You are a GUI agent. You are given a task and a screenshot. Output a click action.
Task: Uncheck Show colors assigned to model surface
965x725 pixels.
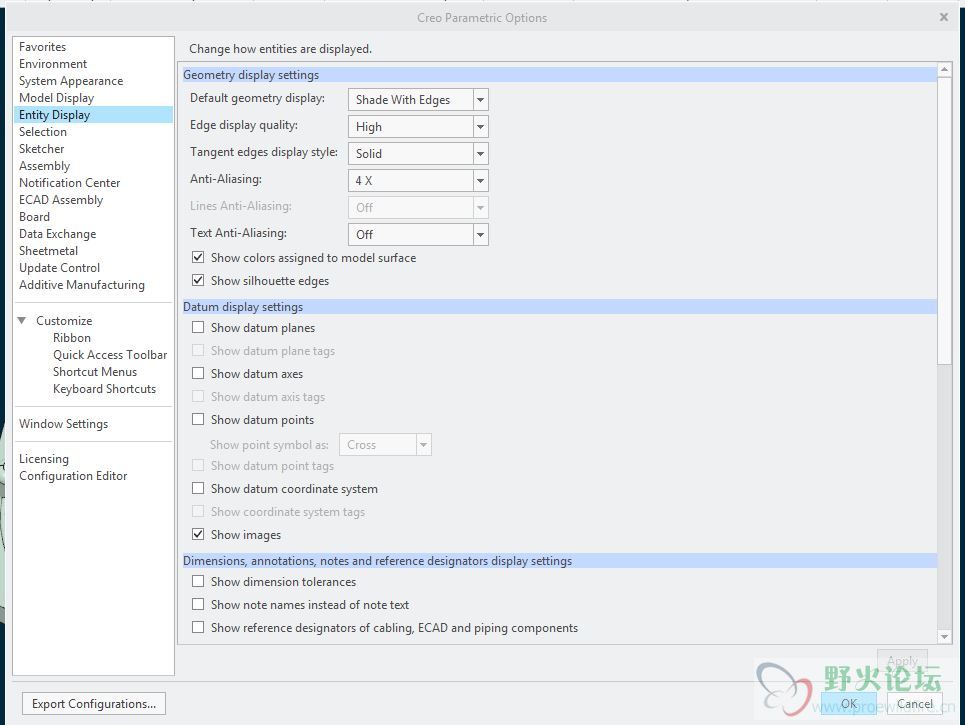(x=198, y=257)
